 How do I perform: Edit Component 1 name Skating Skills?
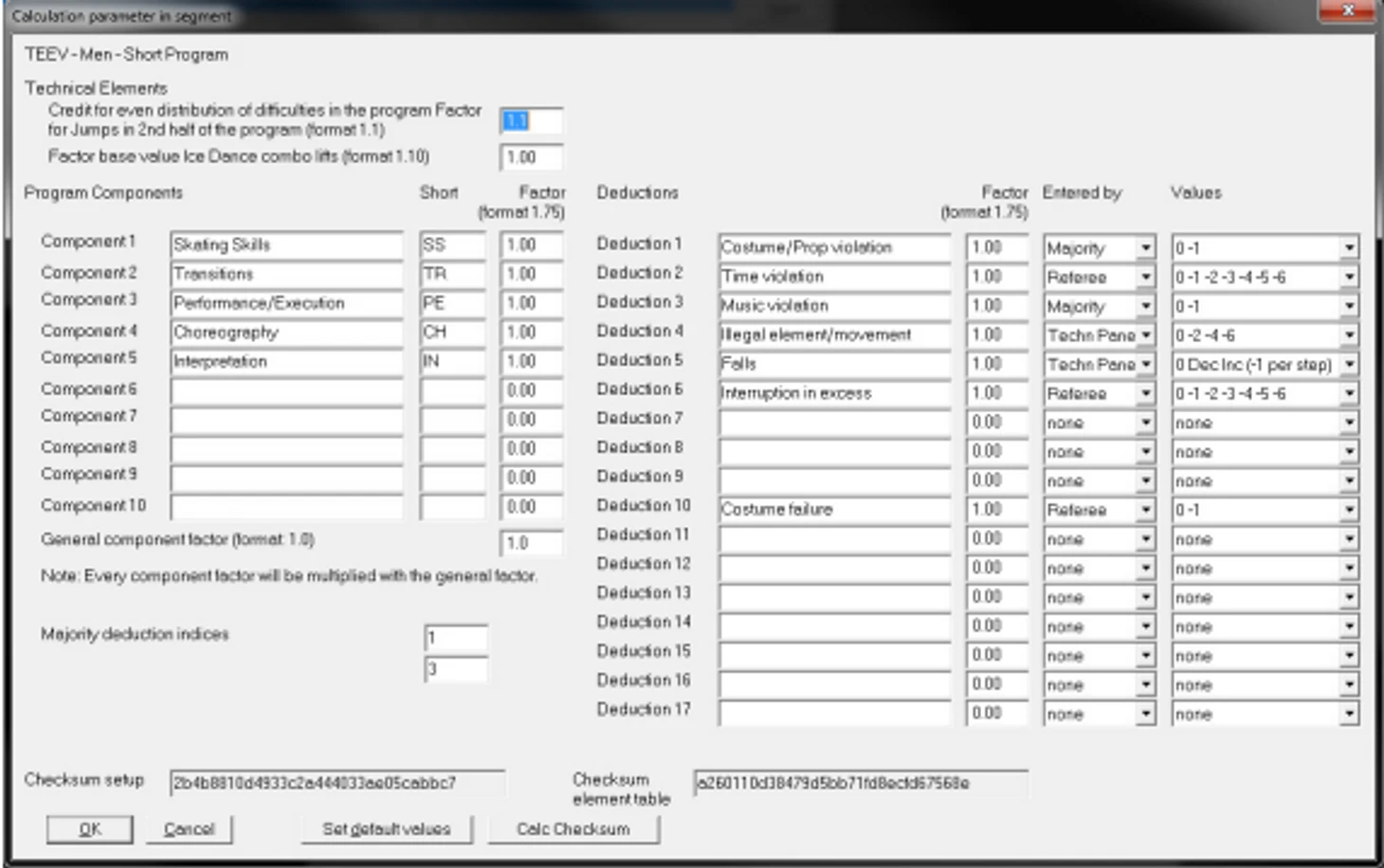(286, 244)
